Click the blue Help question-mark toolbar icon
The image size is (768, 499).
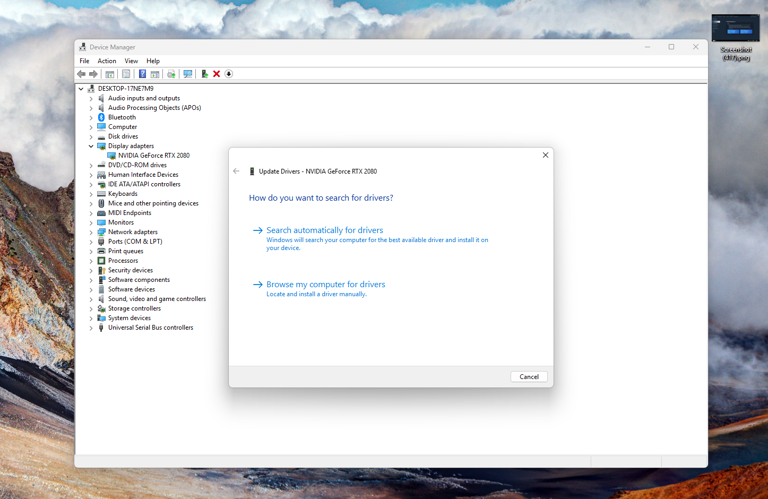pos(142,74)
